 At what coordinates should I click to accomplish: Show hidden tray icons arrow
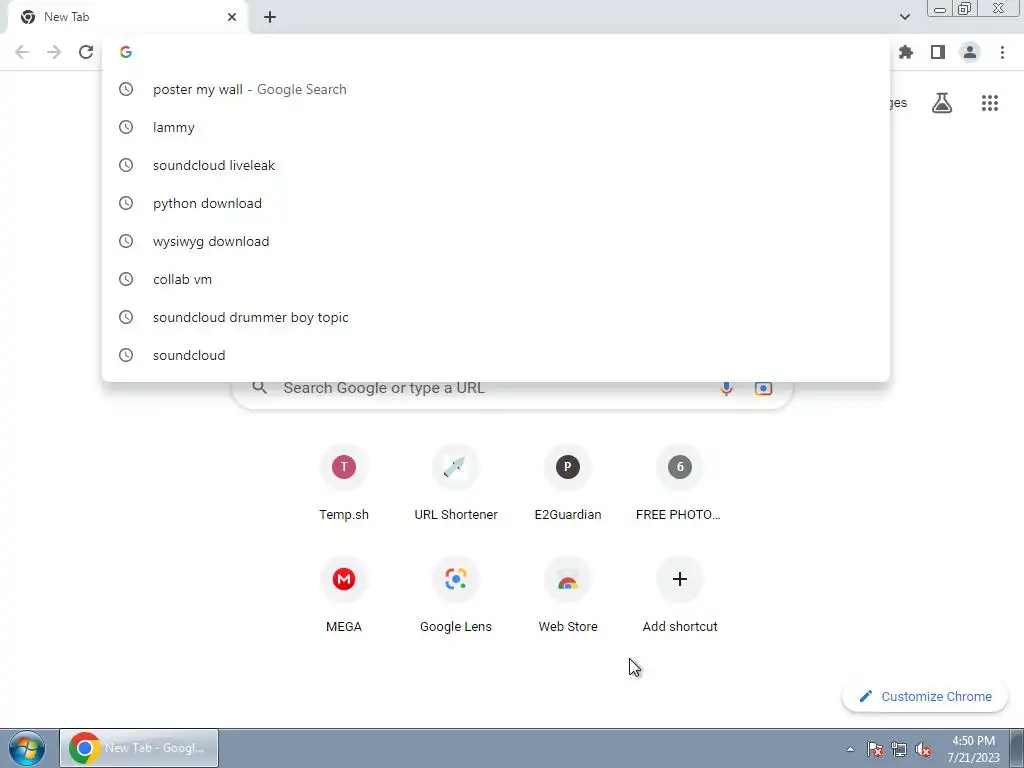coord(850,749)
